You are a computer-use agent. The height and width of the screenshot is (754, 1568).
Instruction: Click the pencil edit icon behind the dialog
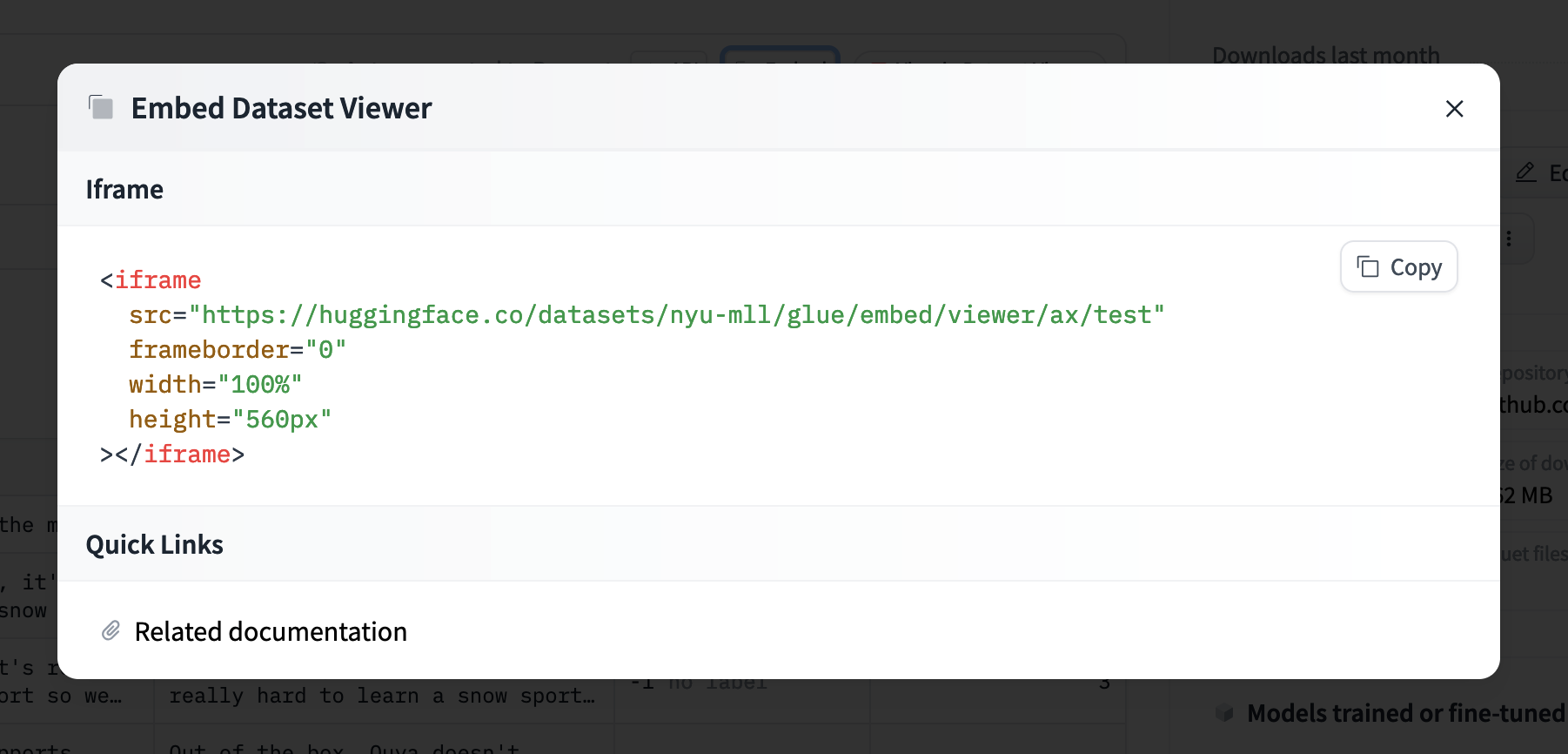tap(1525, 172)
